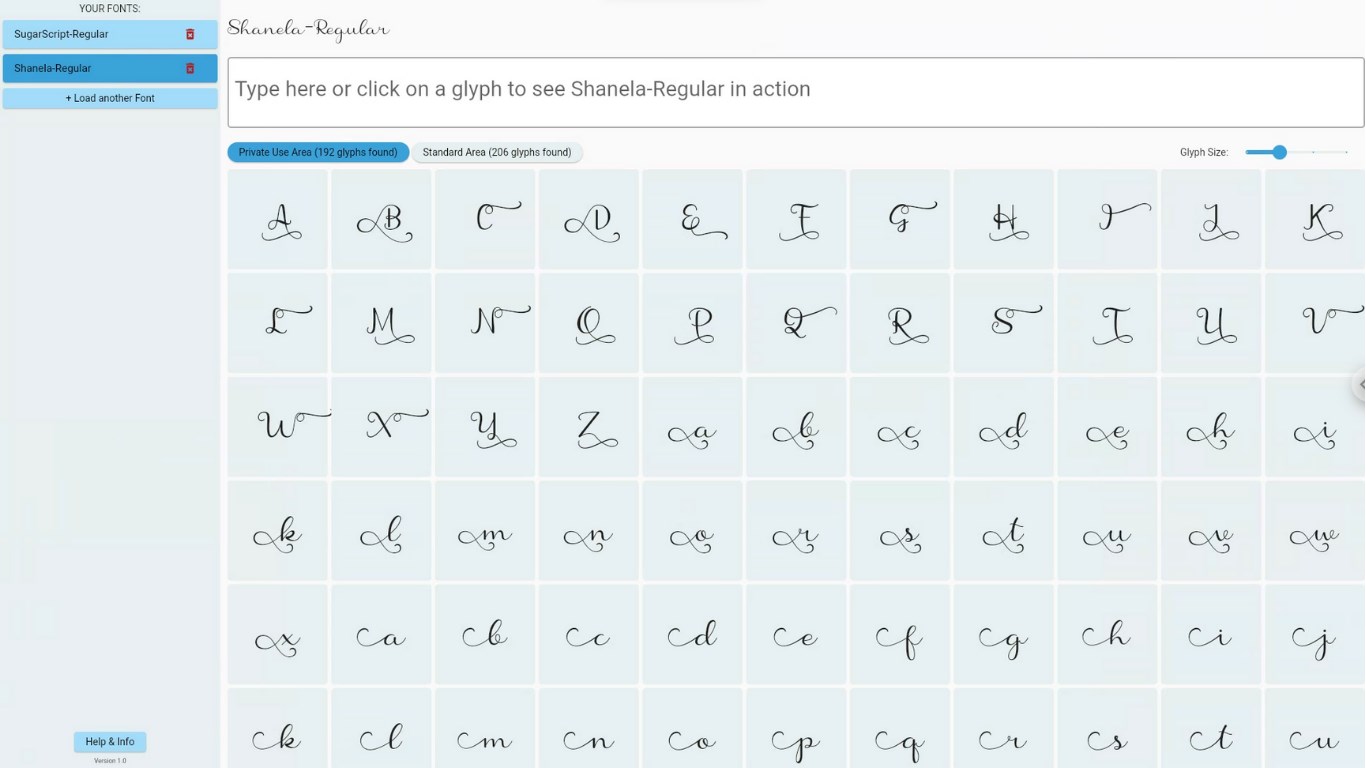Select the swash capital B glyph
Image resolution: width=1366 pixels, height=768 pixels.
coord(382,219)
